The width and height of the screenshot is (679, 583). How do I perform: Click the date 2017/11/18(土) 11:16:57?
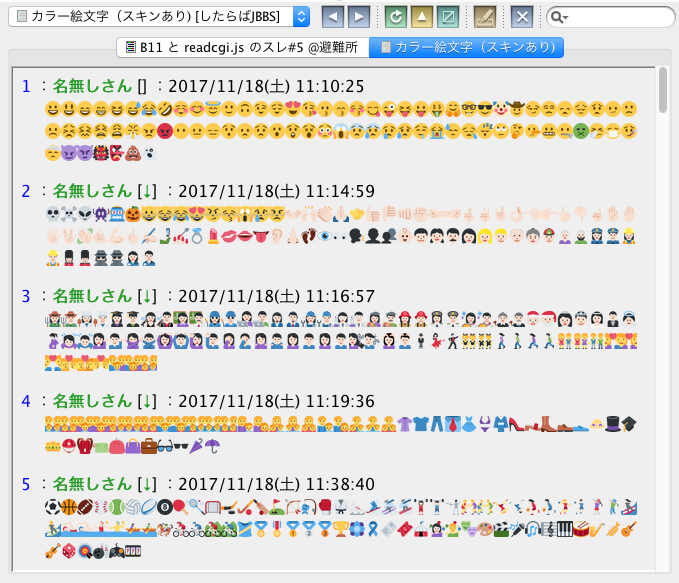tap(276, 296)
